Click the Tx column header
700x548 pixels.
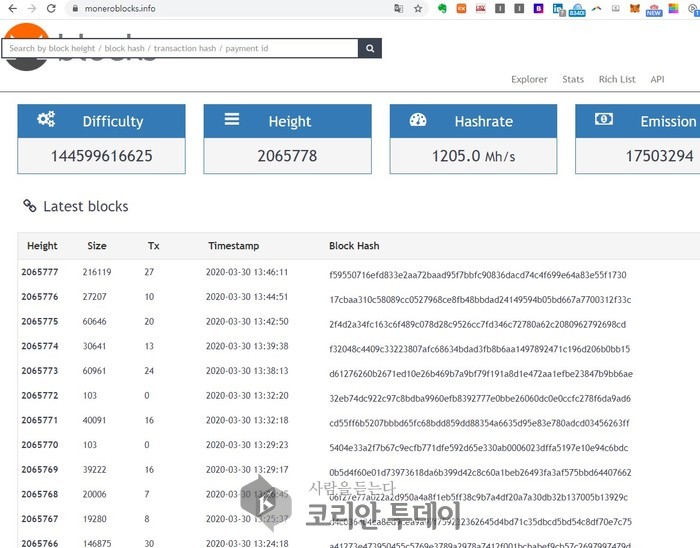click(x=154, y=246)
